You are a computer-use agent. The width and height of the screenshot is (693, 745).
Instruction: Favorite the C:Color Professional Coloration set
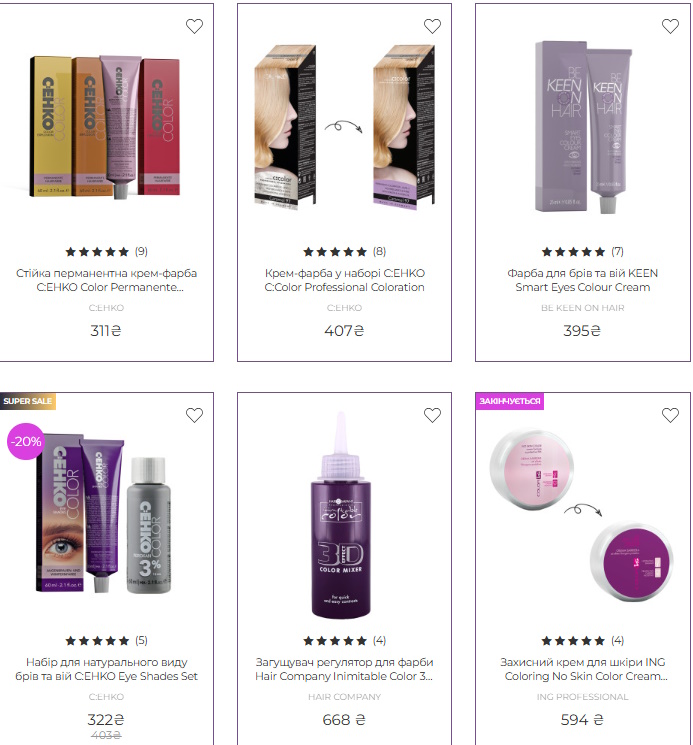point(432,26)
